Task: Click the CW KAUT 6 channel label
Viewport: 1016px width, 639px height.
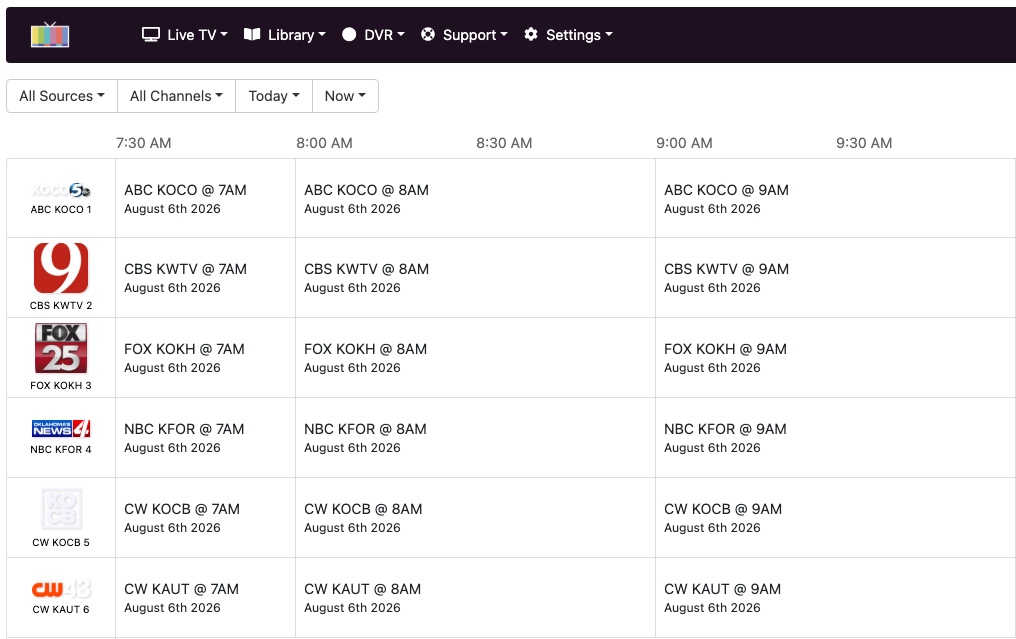Action: point(61,609)
